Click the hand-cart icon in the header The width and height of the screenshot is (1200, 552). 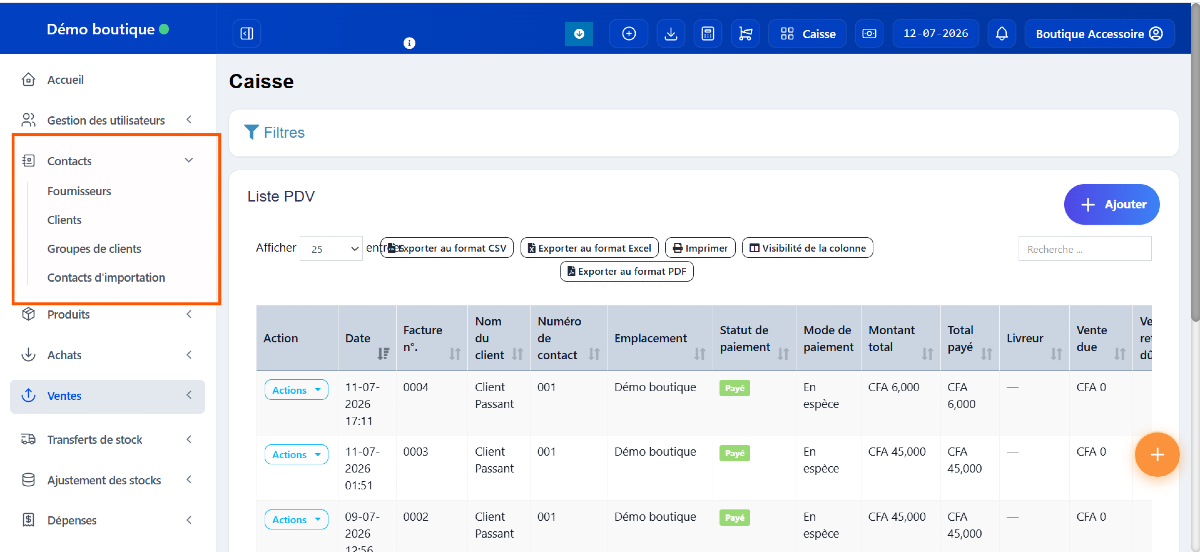[x=745, y=34]
